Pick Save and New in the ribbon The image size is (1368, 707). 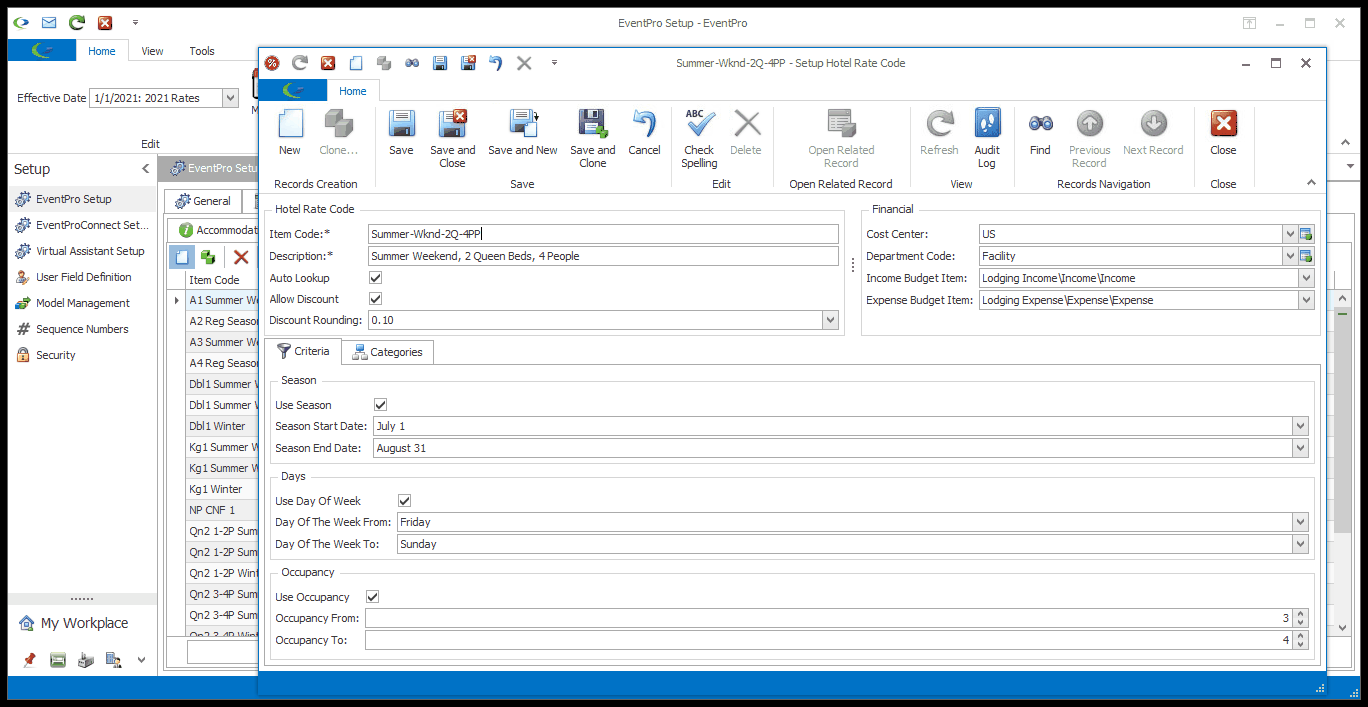click(523, 133)
